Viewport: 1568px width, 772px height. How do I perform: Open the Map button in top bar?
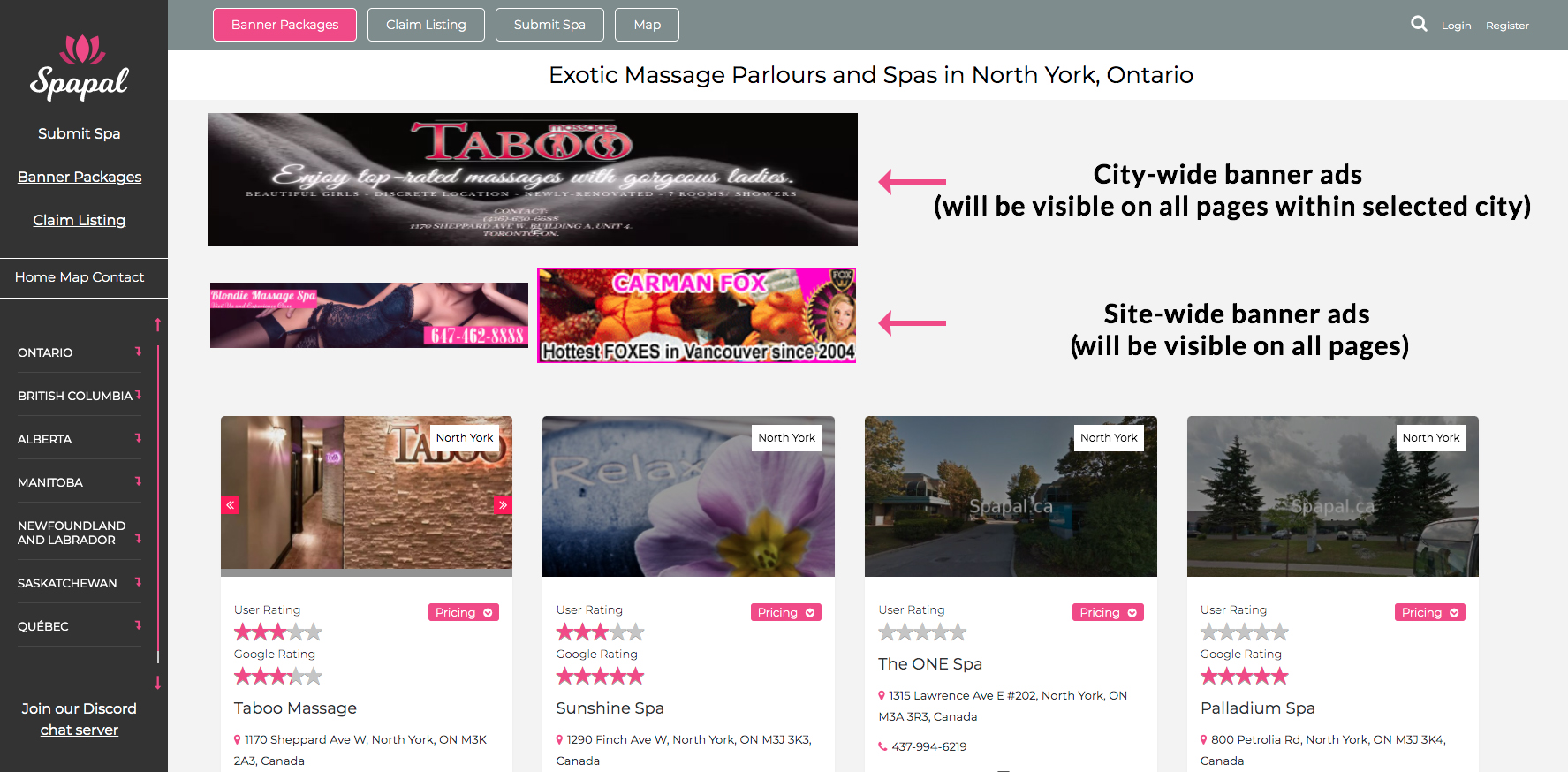tap(647, 25)
